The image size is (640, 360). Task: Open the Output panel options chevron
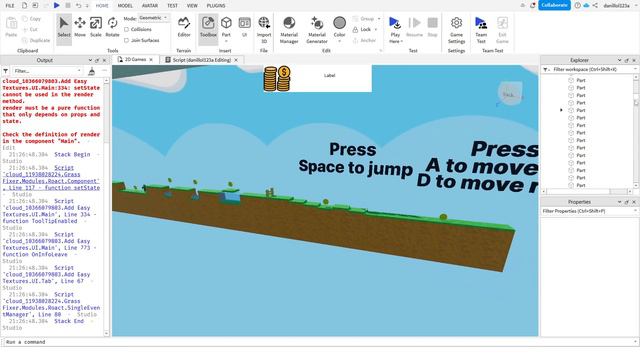coord(90,60)
